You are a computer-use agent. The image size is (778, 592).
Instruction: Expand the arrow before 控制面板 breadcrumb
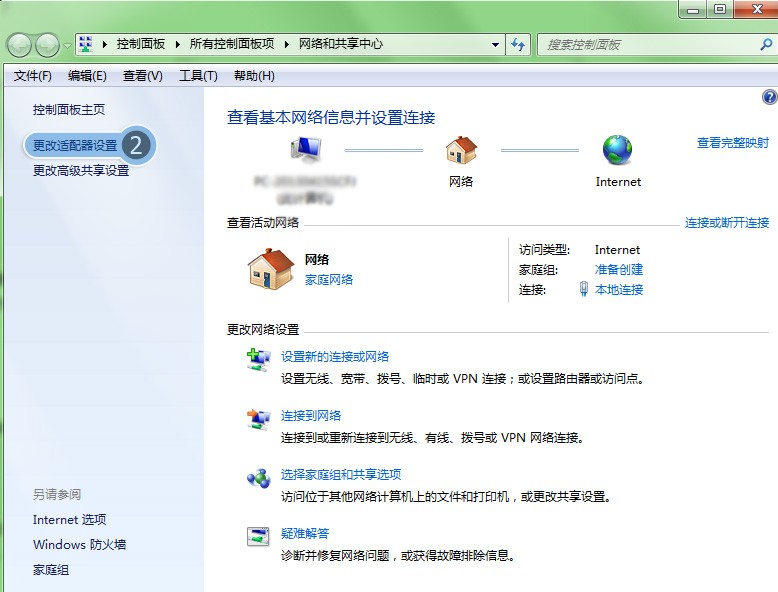pos(105,44)
